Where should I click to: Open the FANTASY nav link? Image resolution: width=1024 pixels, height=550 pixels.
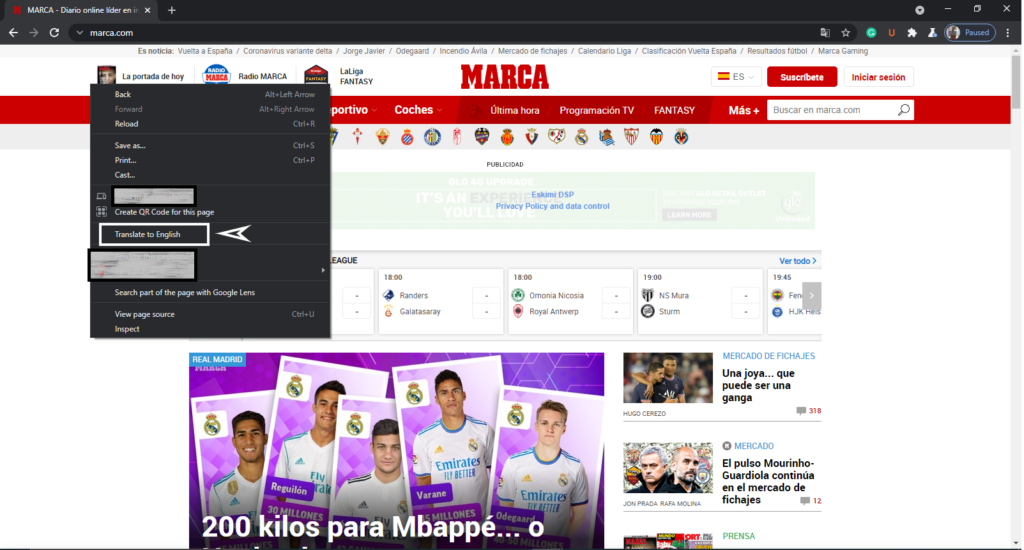tap(675, 110)
